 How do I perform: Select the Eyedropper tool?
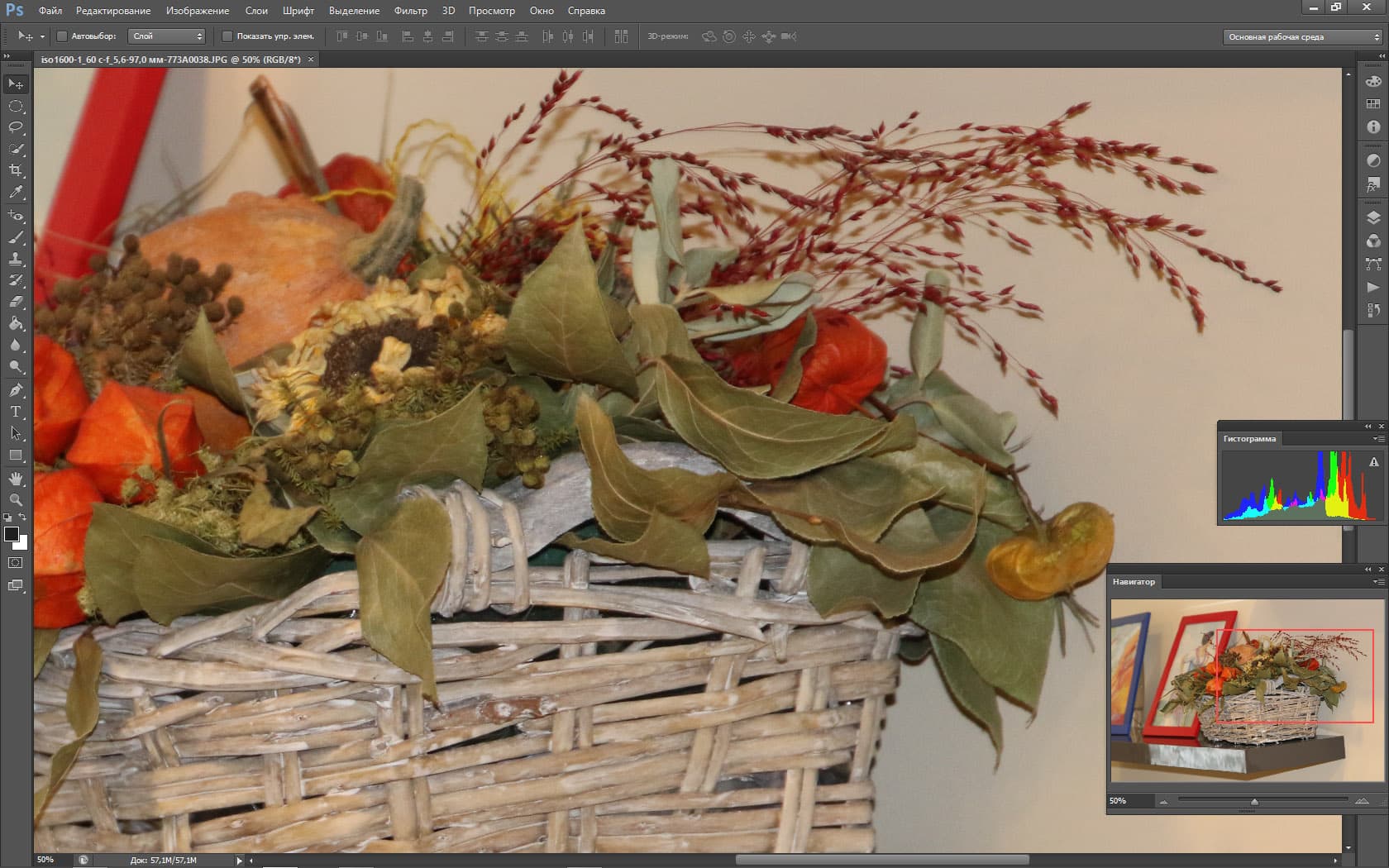tap(16, 193)
